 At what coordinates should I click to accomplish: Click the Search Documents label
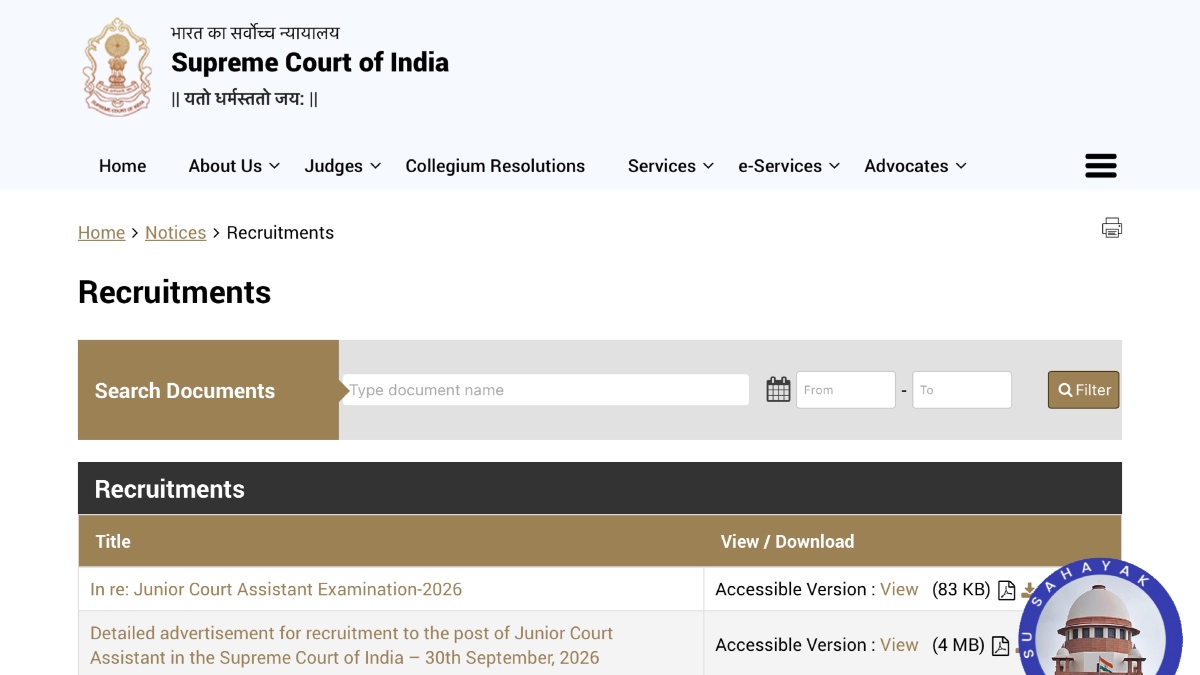185,391
